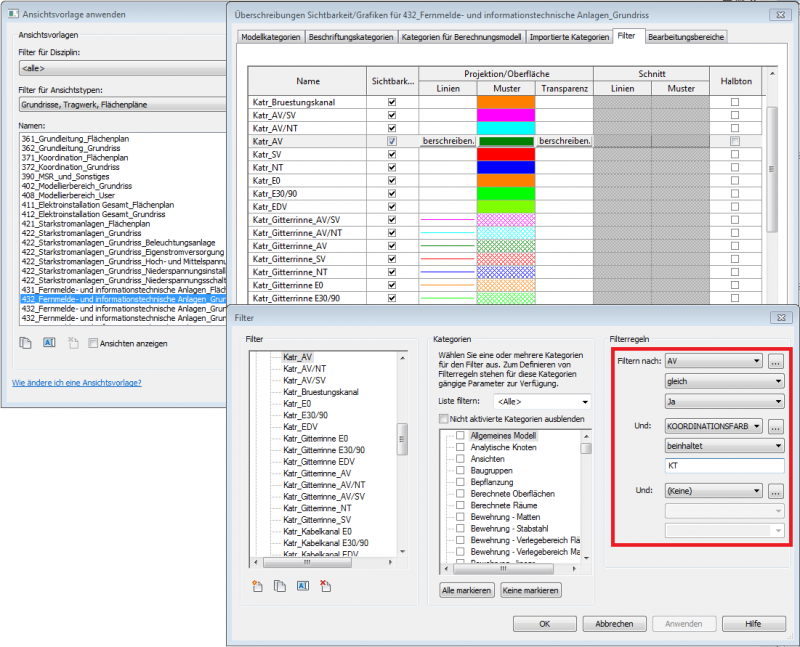The width and height of the screenshot is (800, 647).
Task: Click the duplicate filter icon in Filter dialog
Action: click(281, 586)
